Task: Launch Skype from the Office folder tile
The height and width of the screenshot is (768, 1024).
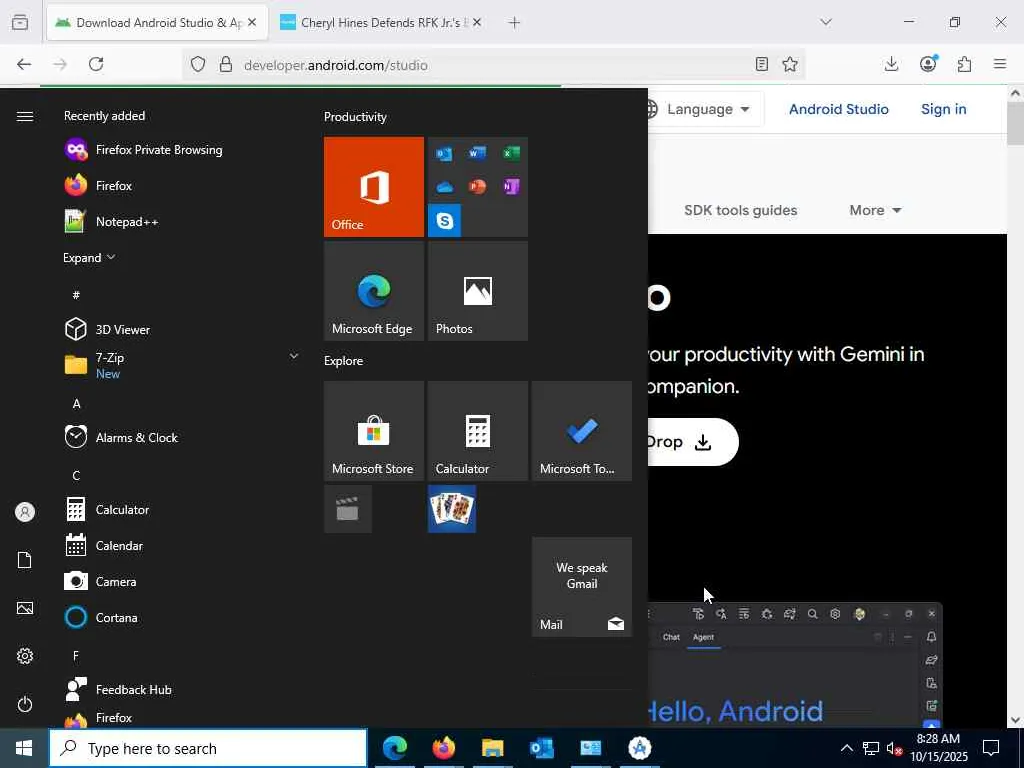Action: 445,220
